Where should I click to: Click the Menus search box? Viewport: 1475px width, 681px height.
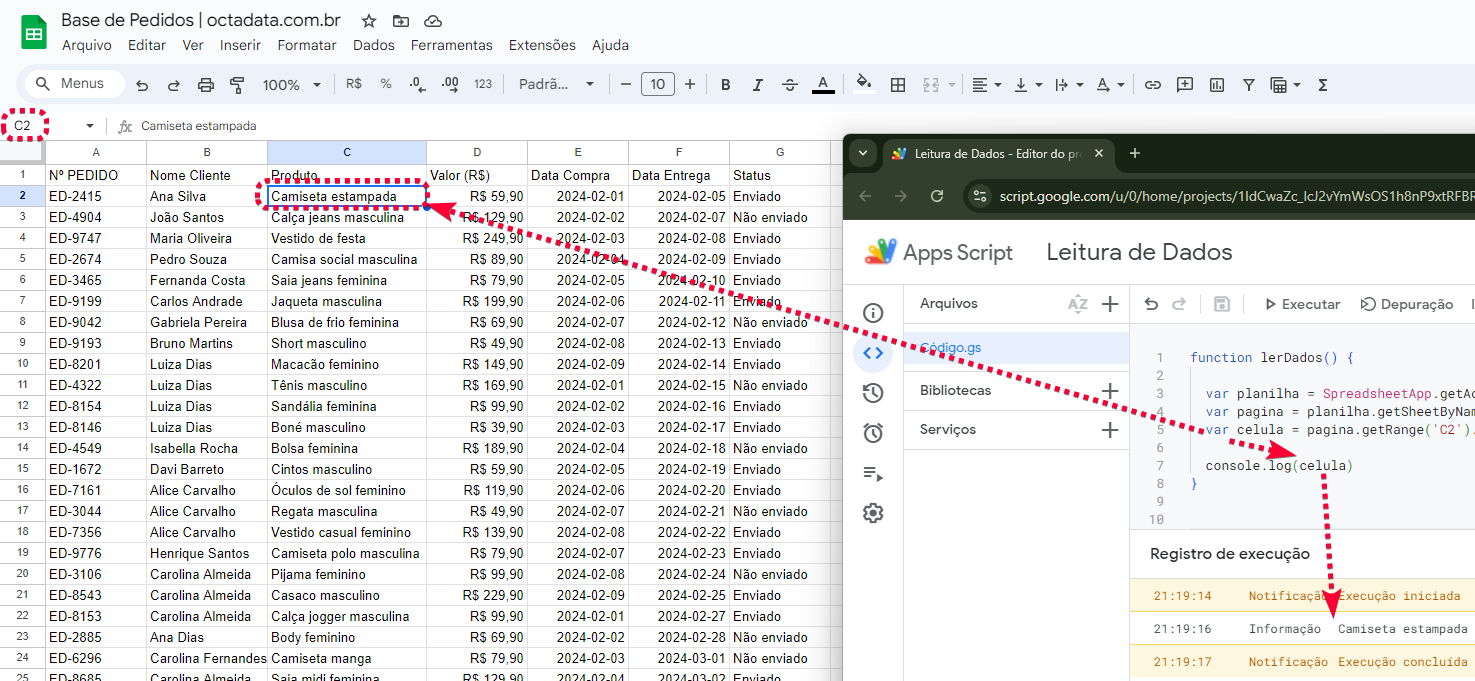(73, 84)
